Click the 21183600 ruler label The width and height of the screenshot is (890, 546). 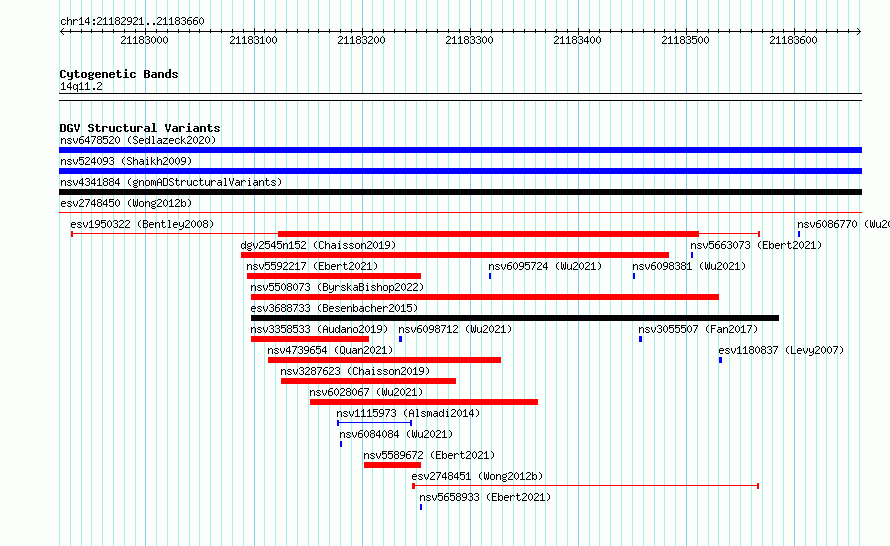click(x=793, y=40)
